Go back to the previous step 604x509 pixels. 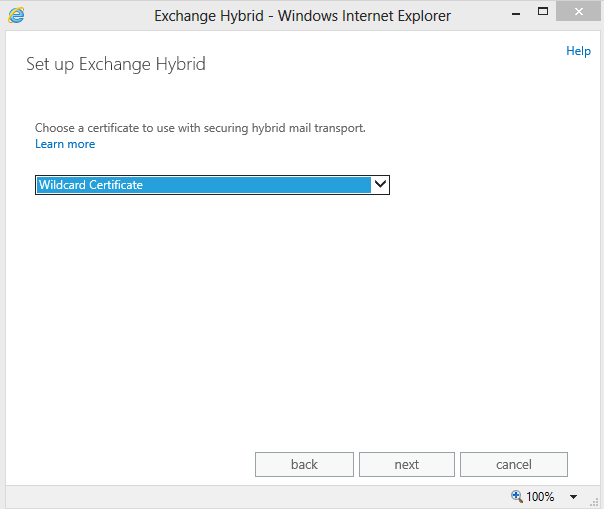click(x=304, y=464)
